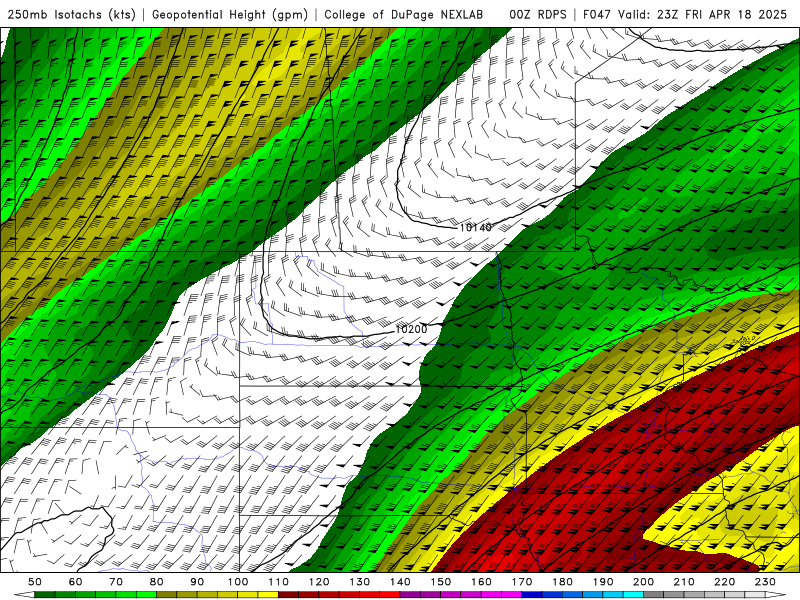This screenshot has width=800, height=600.
Task: Click the 220 label on the color scale
Action: (724, 582)
